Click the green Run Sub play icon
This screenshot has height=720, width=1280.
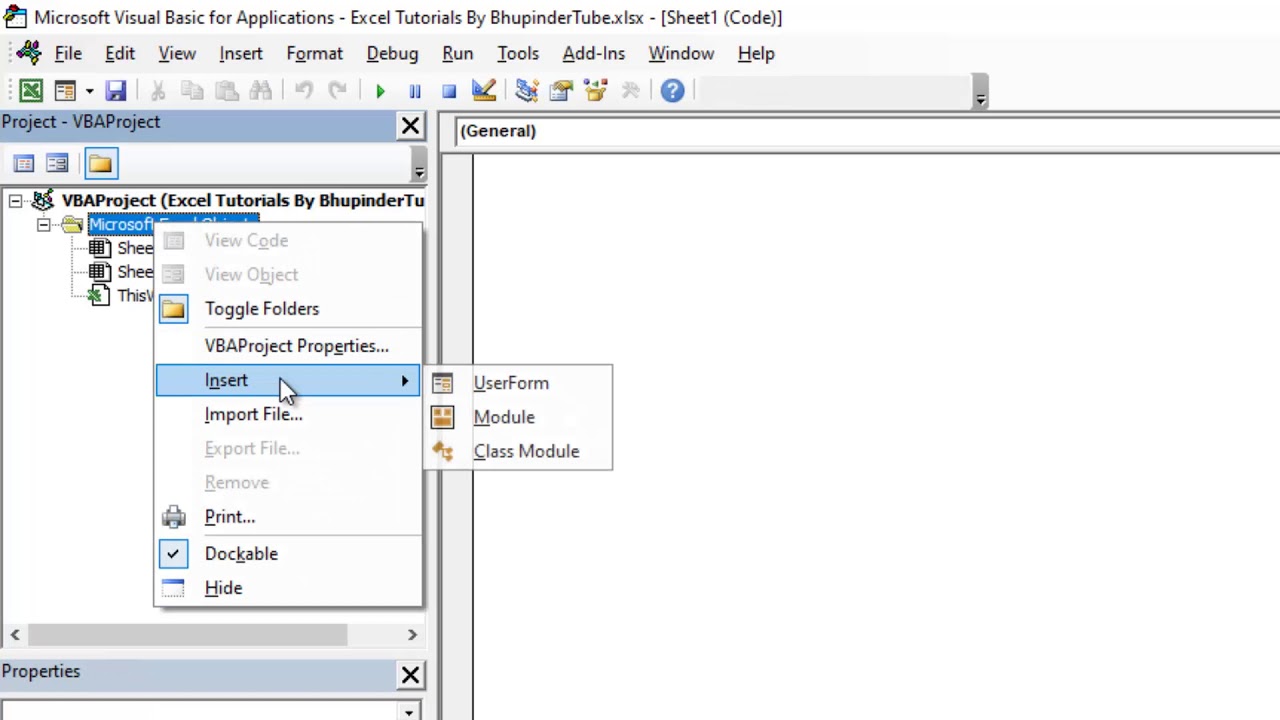tap(380, 91)
